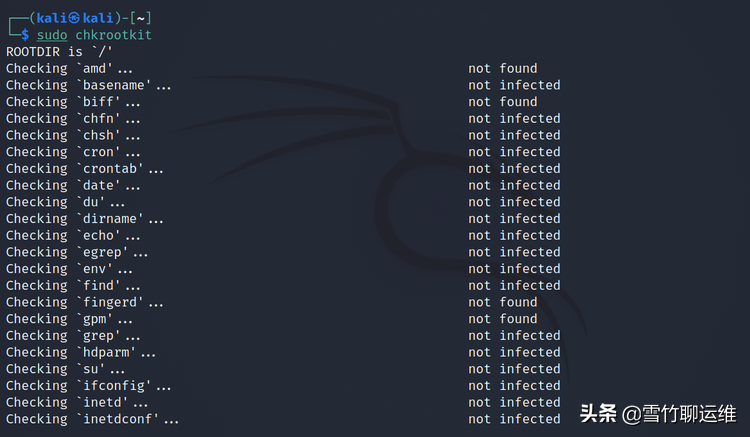Click the ROOTDIR is `/' line
The image size is (750, 437).
[52, 52]
